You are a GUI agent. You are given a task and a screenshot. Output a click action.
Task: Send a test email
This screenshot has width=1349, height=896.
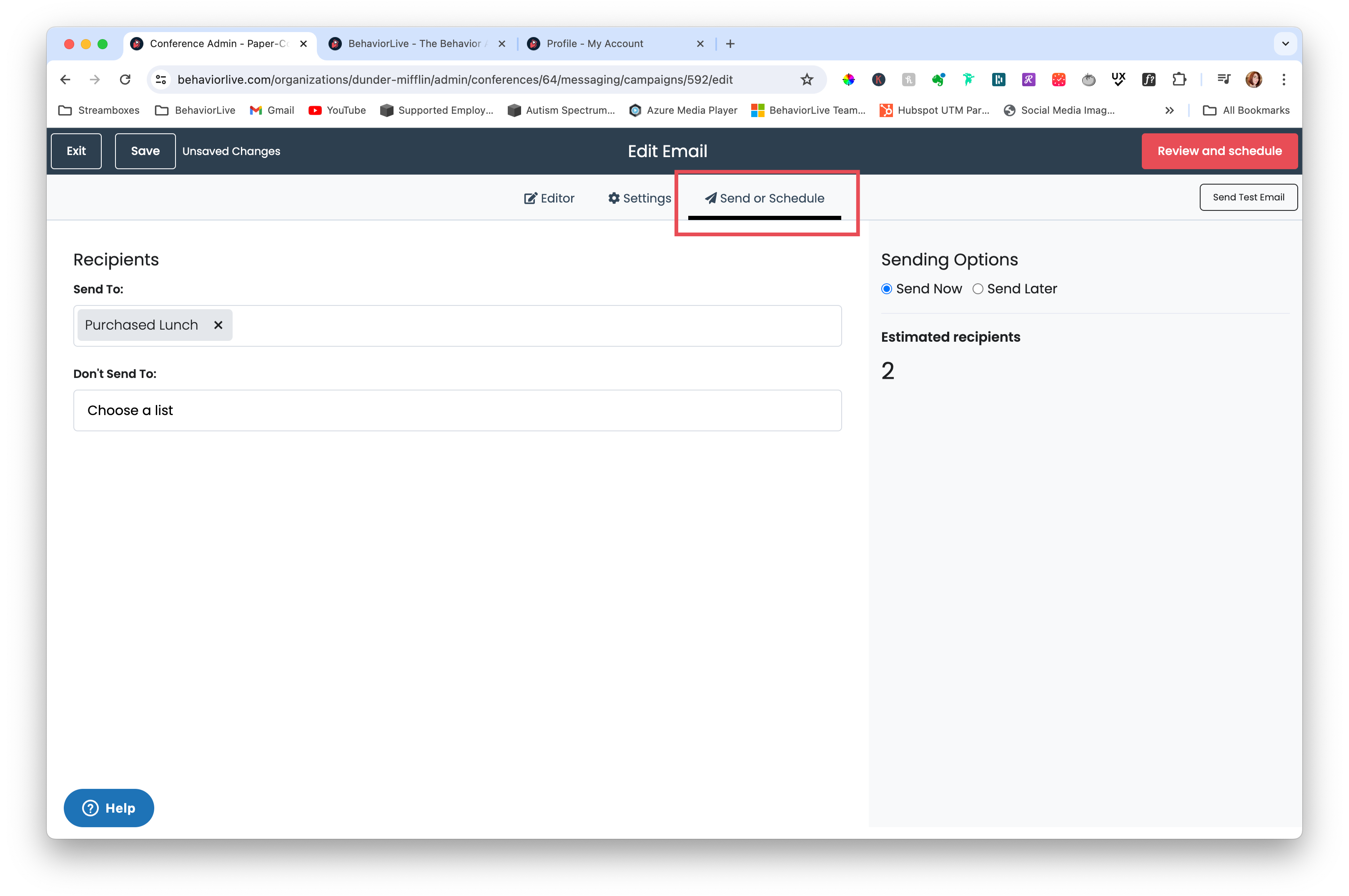coord(1249,197)
